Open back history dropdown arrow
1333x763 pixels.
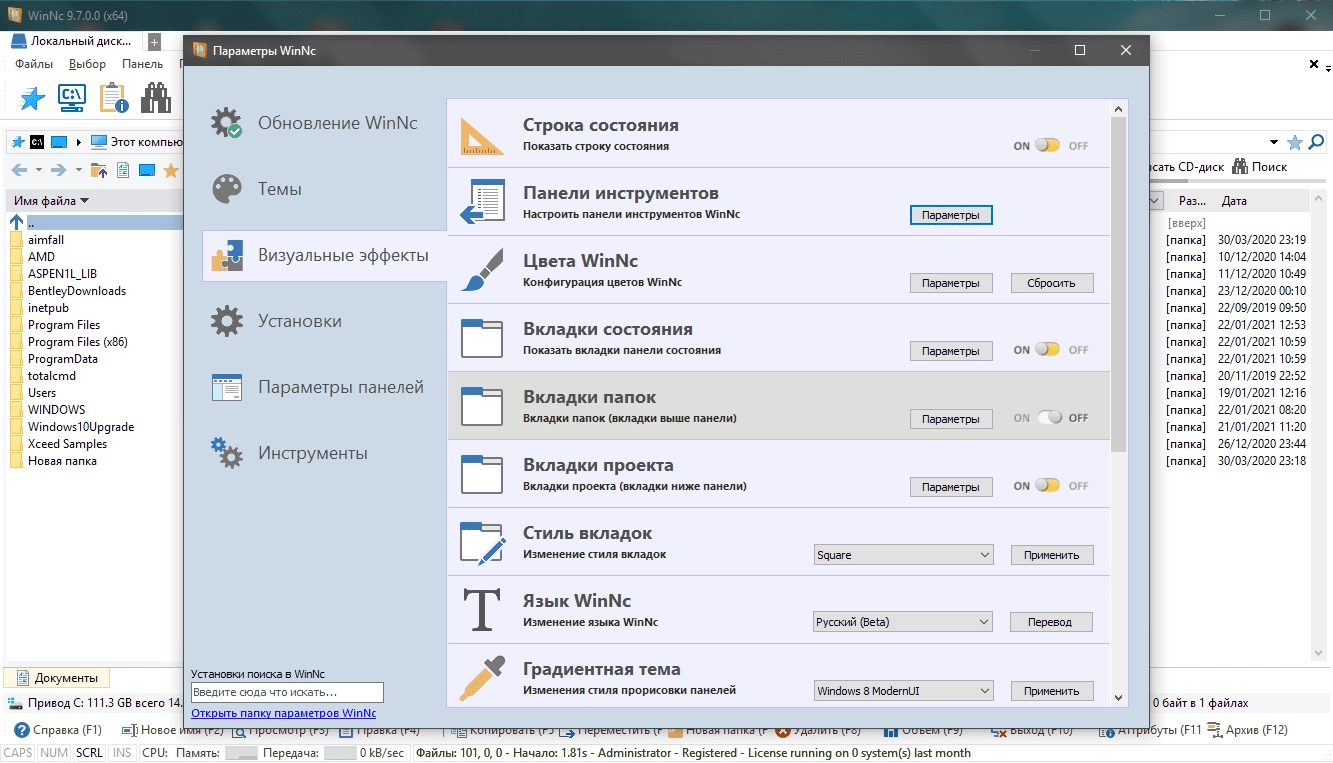pyautogui.click(x=37, y=170)
